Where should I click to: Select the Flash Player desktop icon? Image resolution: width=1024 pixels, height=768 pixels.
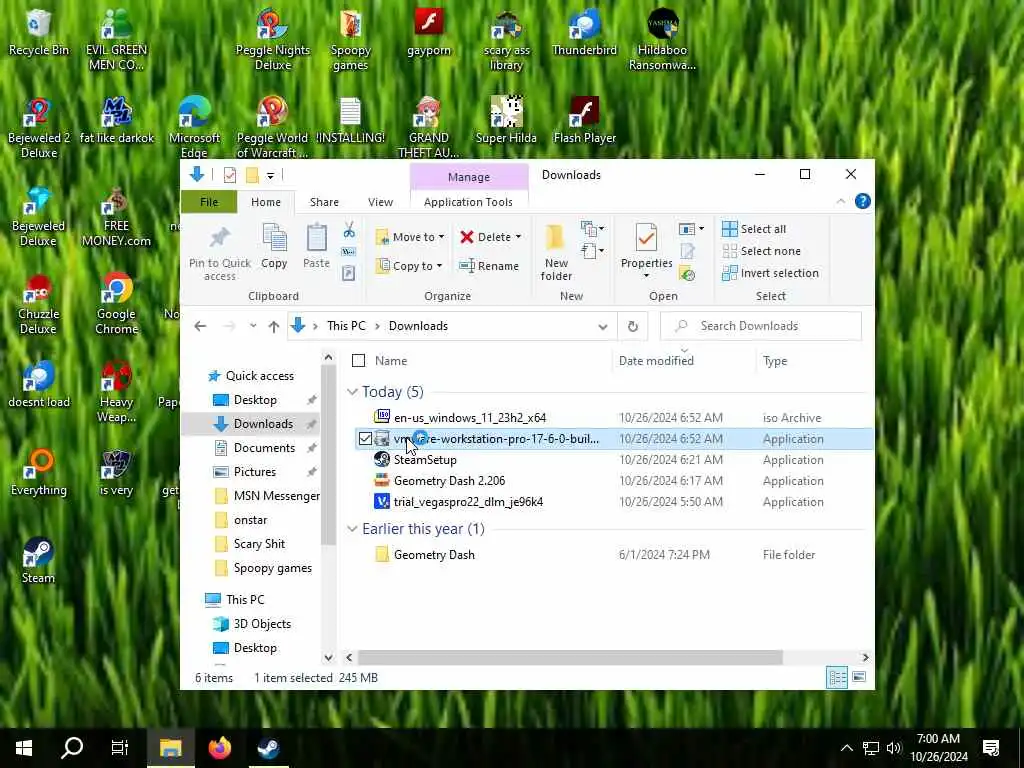584,121
